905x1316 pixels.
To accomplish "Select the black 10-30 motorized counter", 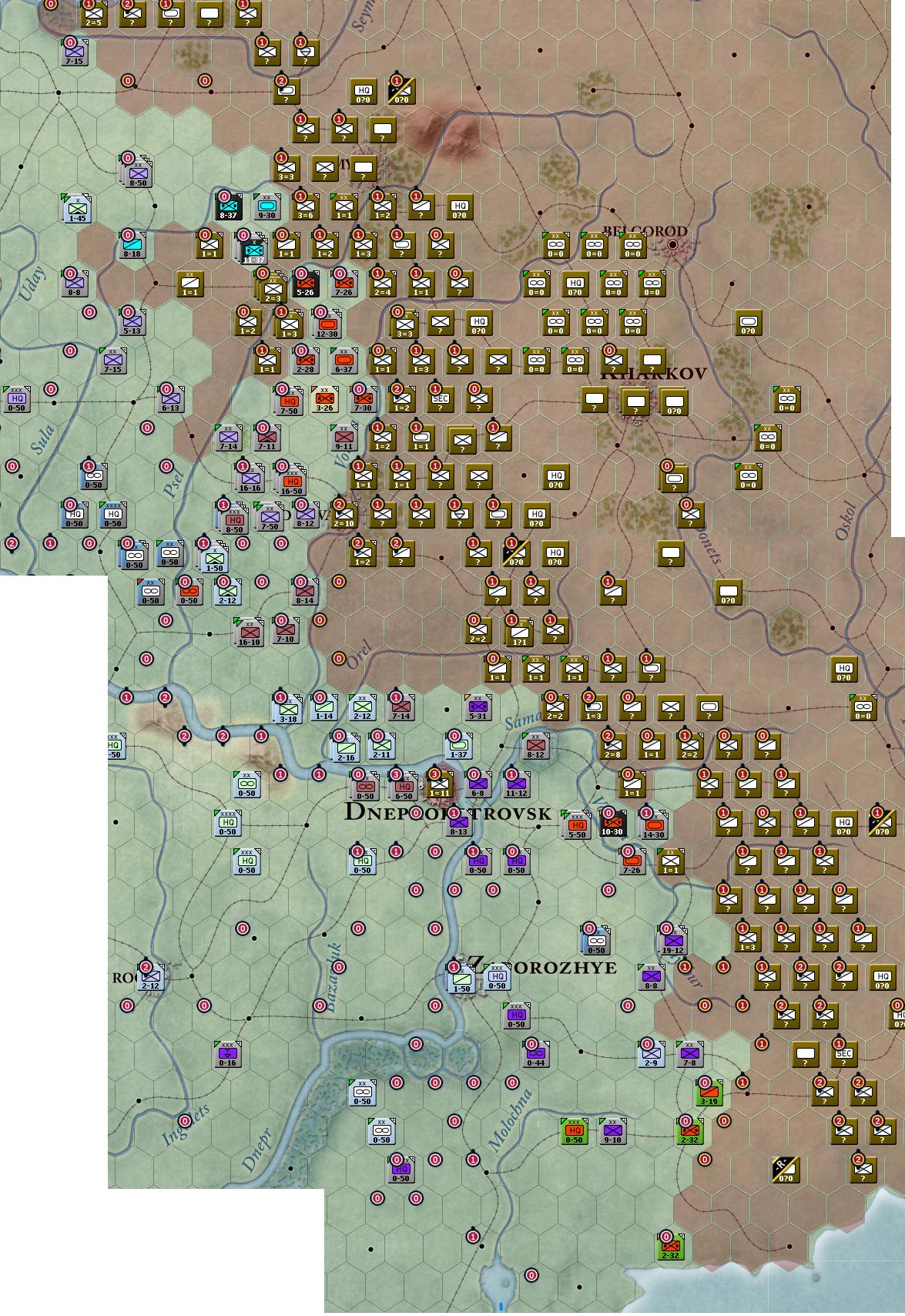I will pos(613,823).
